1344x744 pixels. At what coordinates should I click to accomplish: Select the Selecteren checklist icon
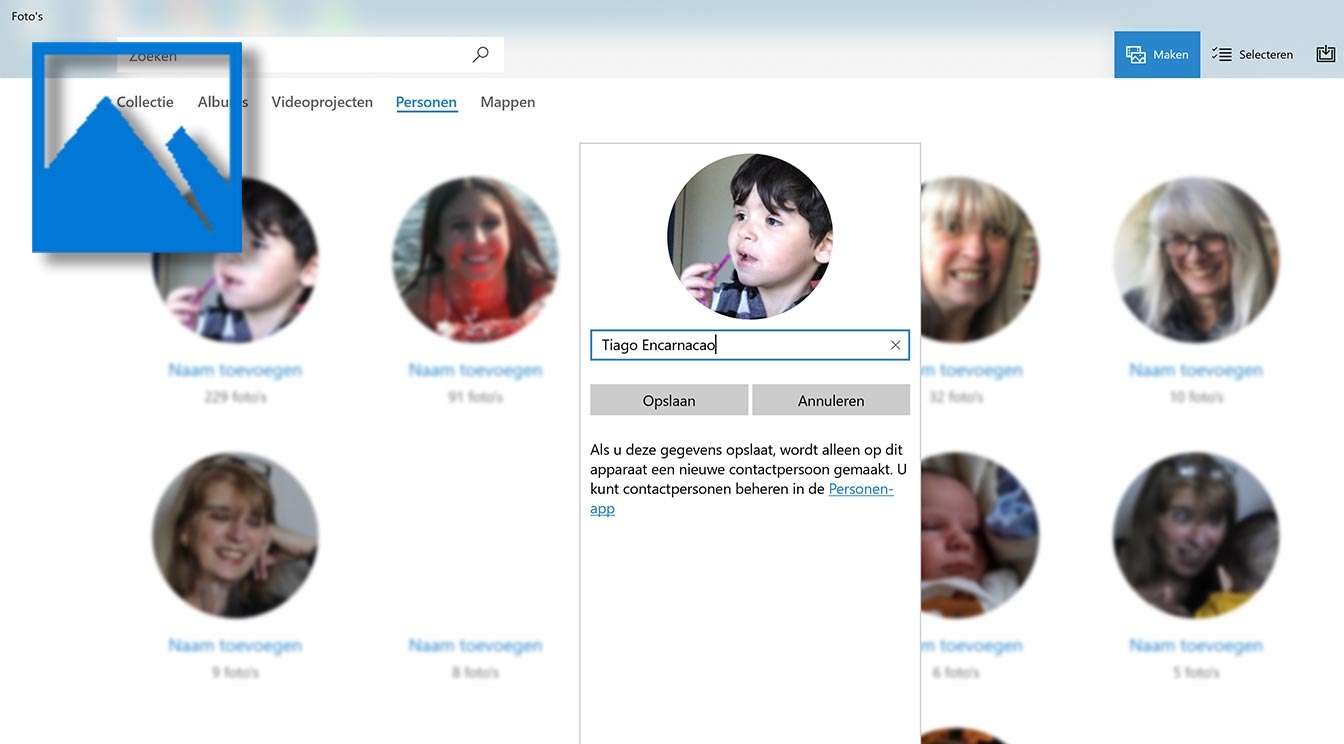point(1221,54)
